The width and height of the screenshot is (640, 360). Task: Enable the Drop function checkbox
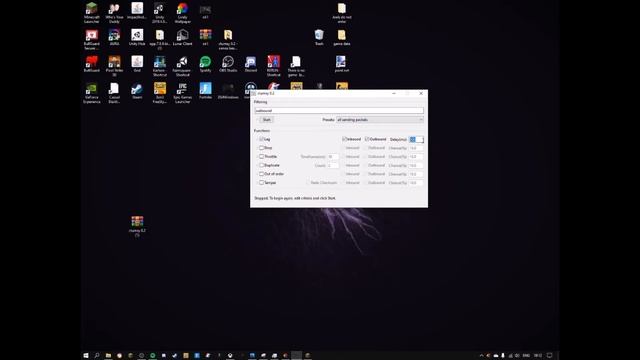[261, 148]
